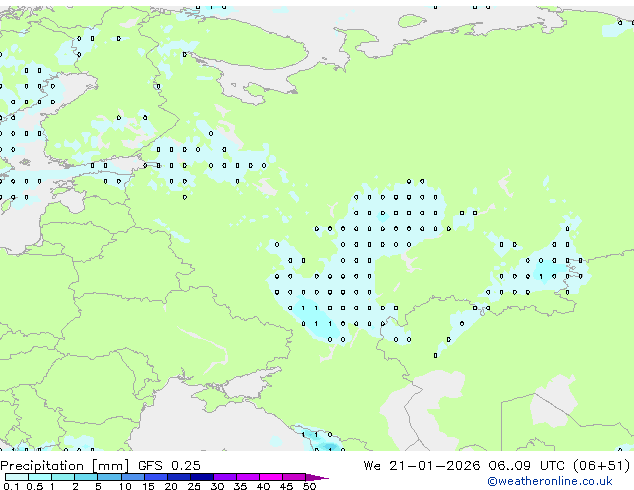Open the weatheronline.co.uk copyright link
The height and width of the screenshot is (490, 634).
[x=550, y=481]
